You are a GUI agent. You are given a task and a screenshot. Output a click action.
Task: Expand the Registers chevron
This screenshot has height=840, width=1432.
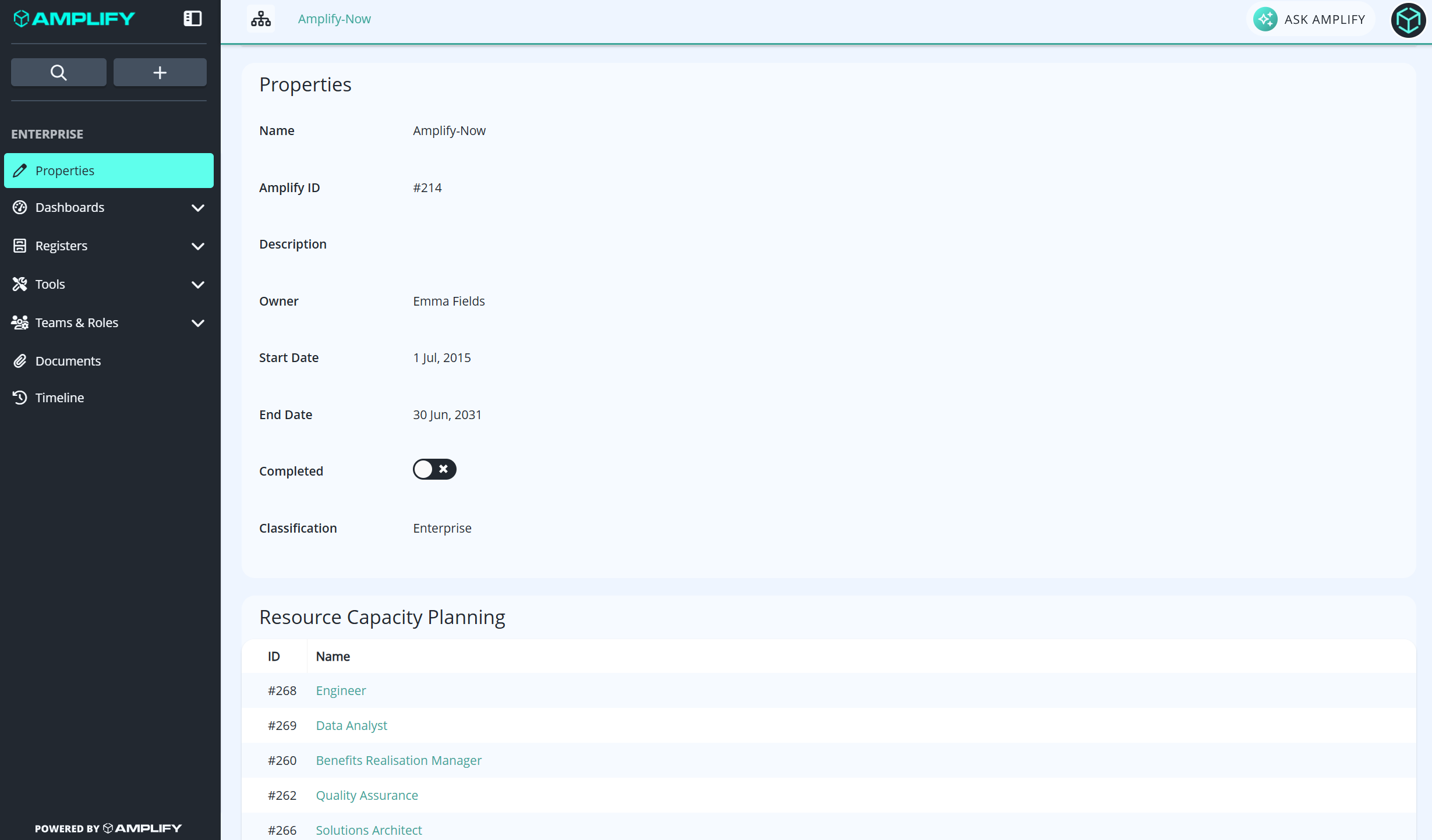198,246
